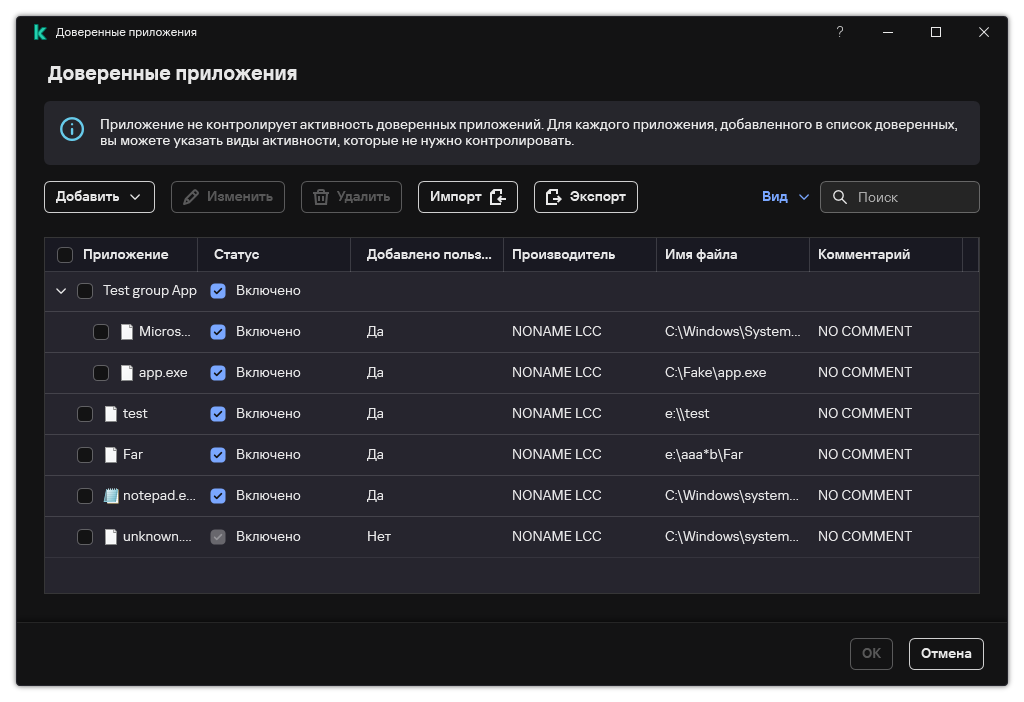Viewport: 1024px width, 702px height.
Task: Select the checkbox for the Far row
Action: point(85,455)
